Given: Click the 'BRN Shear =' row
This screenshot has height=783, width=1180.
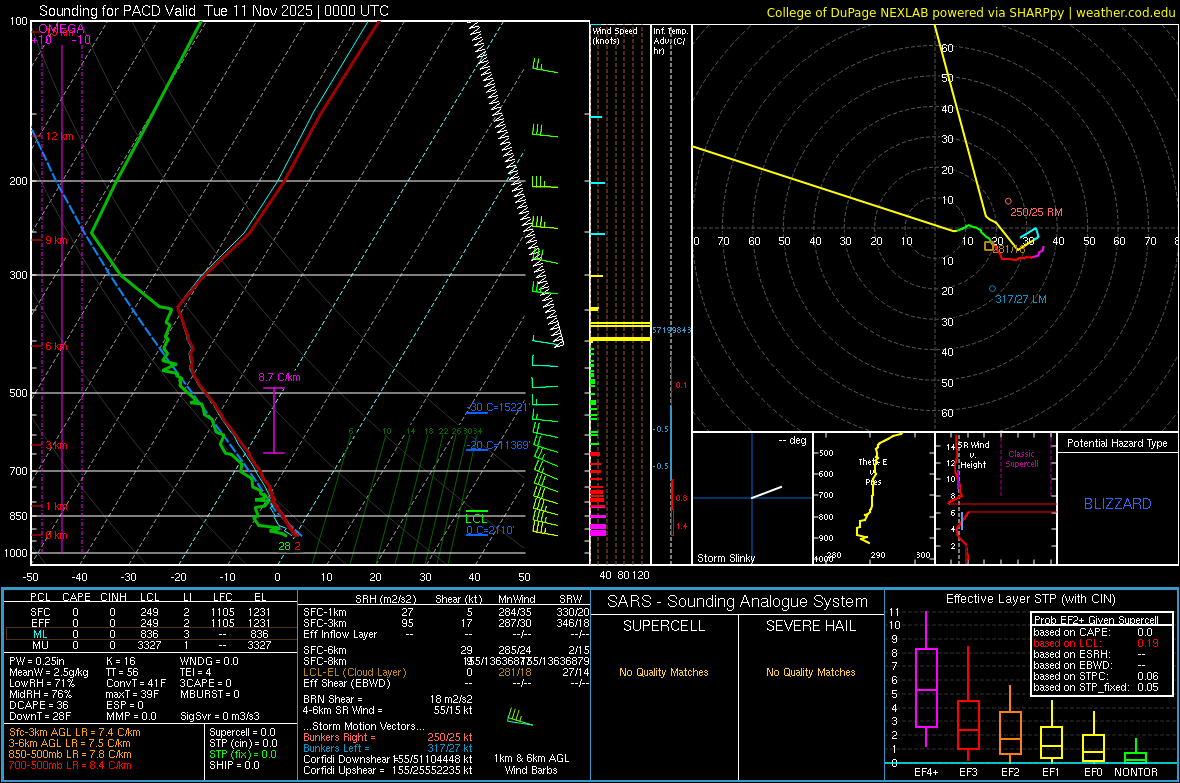Looking at the screenshot, I should (x=388, y=699).
